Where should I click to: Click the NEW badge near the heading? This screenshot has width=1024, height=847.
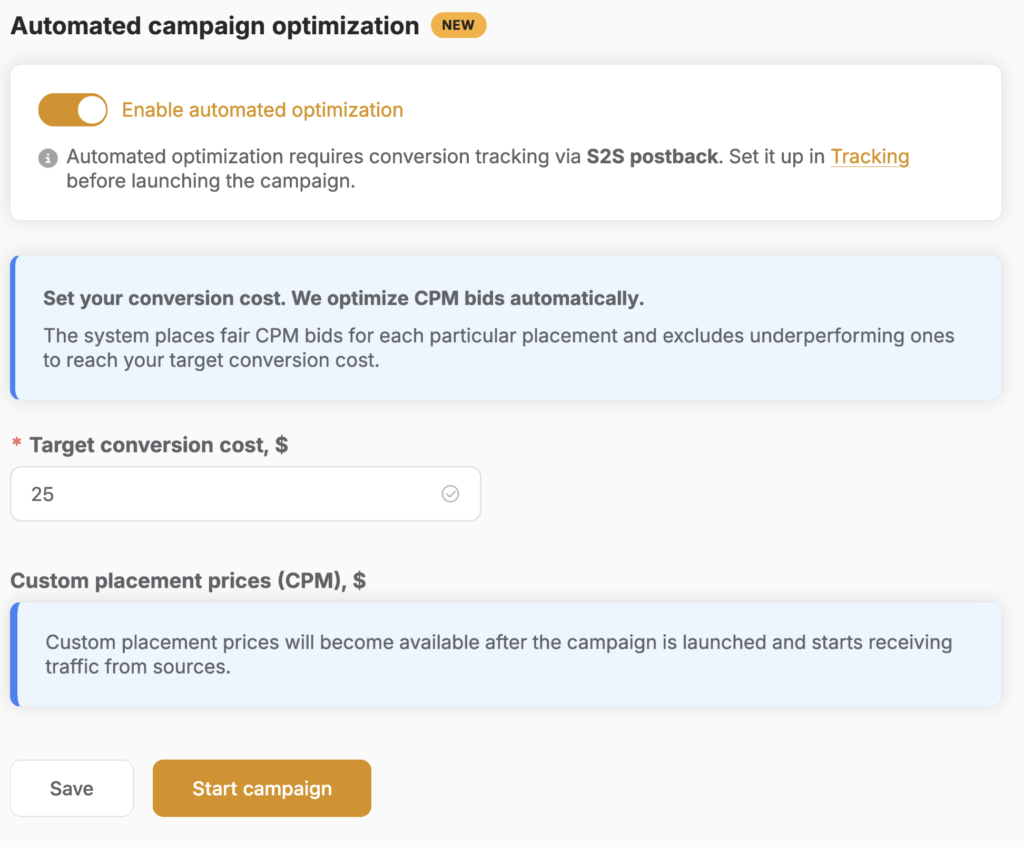[x=458, y=25]
